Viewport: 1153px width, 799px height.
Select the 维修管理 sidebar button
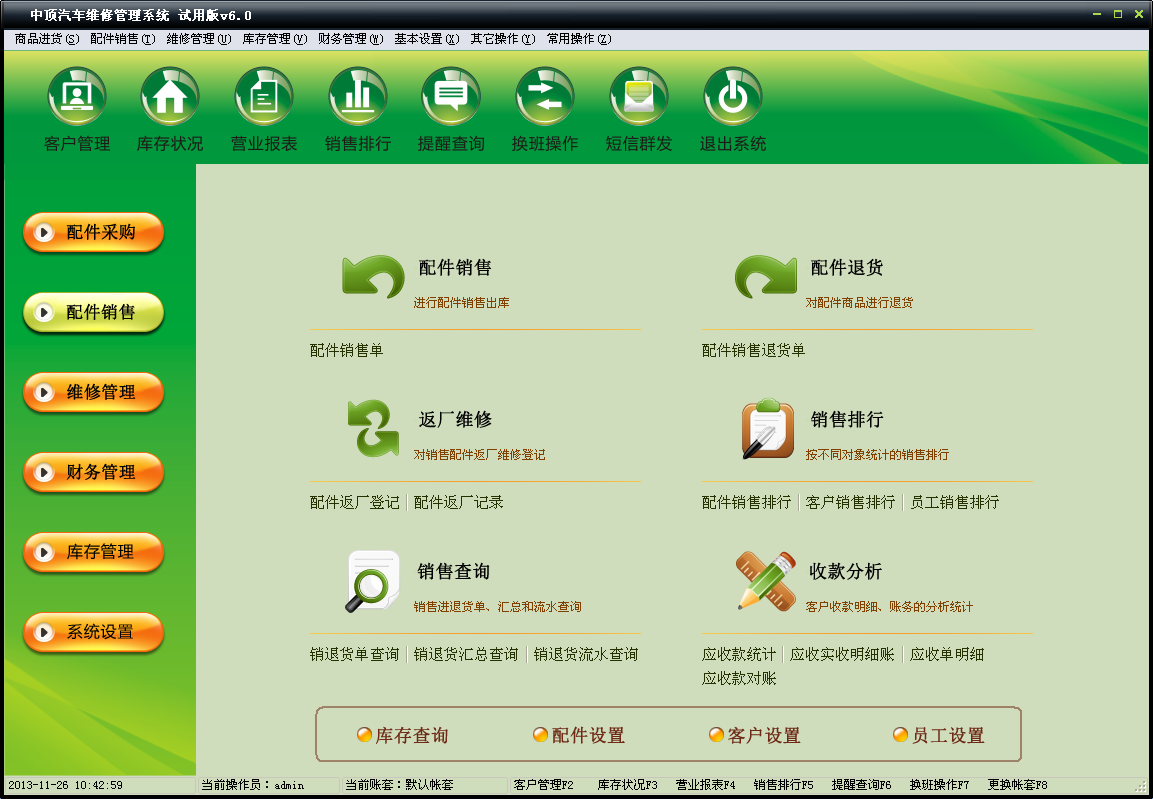(x=93, y=393)
